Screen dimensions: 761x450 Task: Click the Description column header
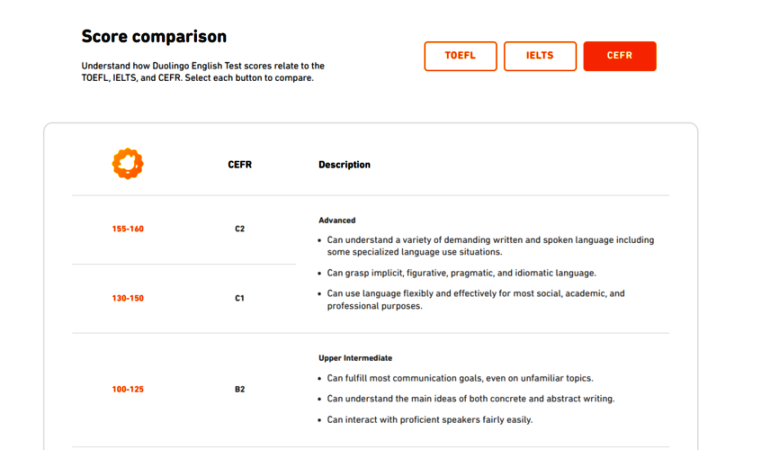click(x=344, y=165)
